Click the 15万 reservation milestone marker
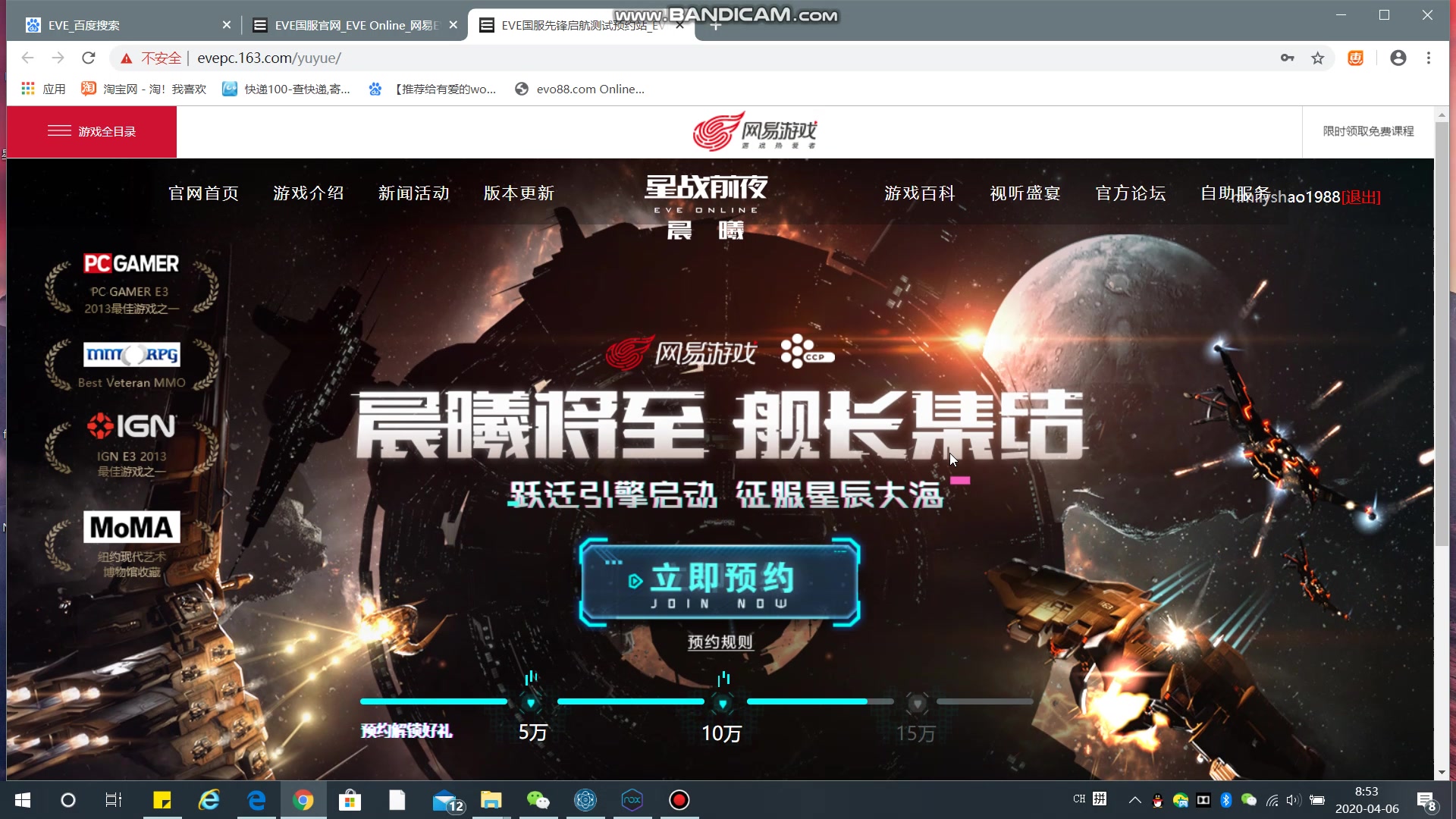This screenshot has width=1456, height=819. (917, 703)
